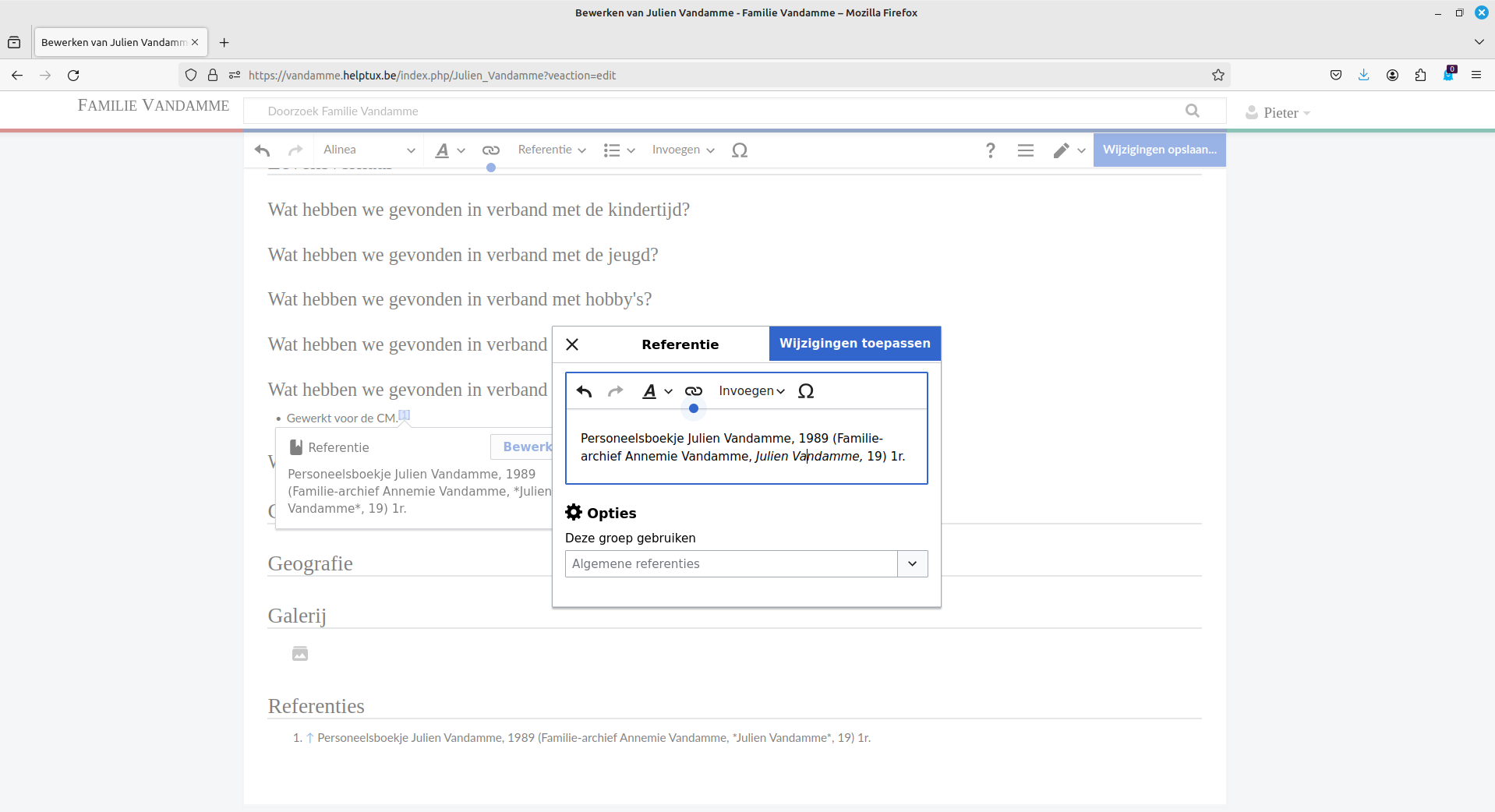Expand the Invoegen dropdown in the Referentie dialog
Viewport: 1495px width, 812px height.
click(751, 391)
